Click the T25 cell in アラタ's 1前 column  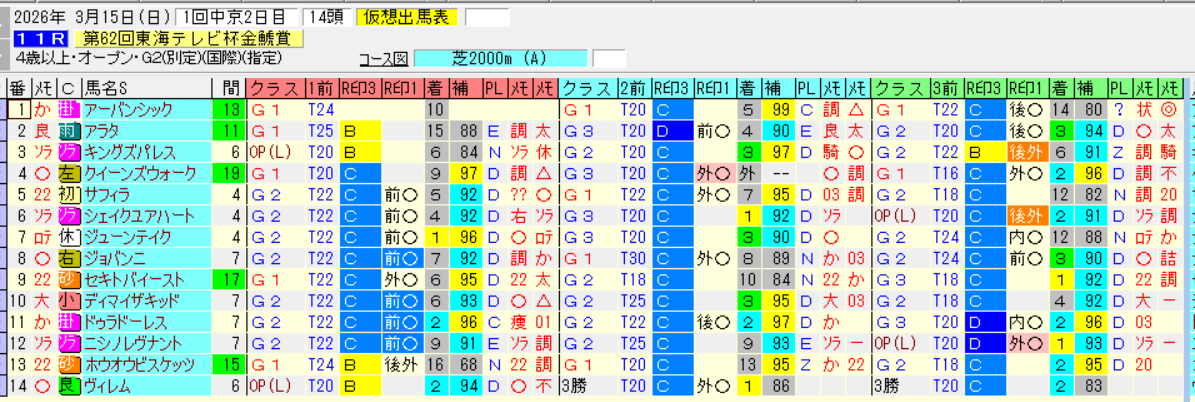(x=322, y=130)
